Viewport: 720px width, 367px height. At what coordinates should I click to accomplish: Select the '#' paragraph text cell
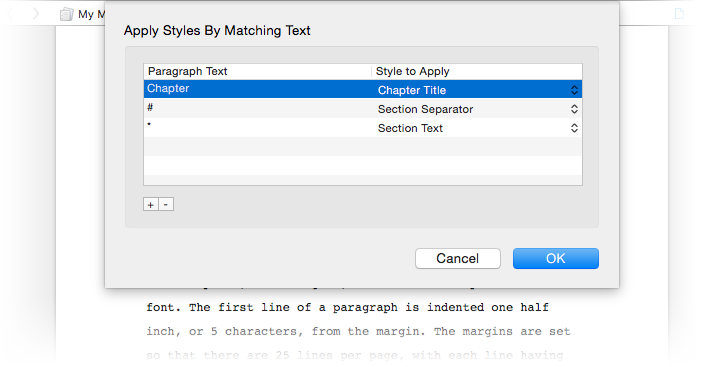258,108
